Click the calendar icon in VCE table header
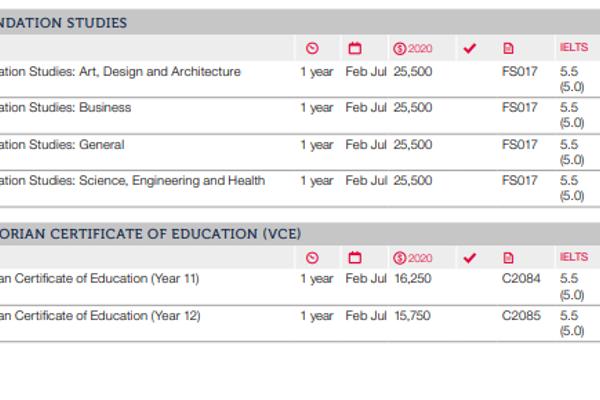The width and height of the screenshot is (600, 400). [x=354, y=258]
